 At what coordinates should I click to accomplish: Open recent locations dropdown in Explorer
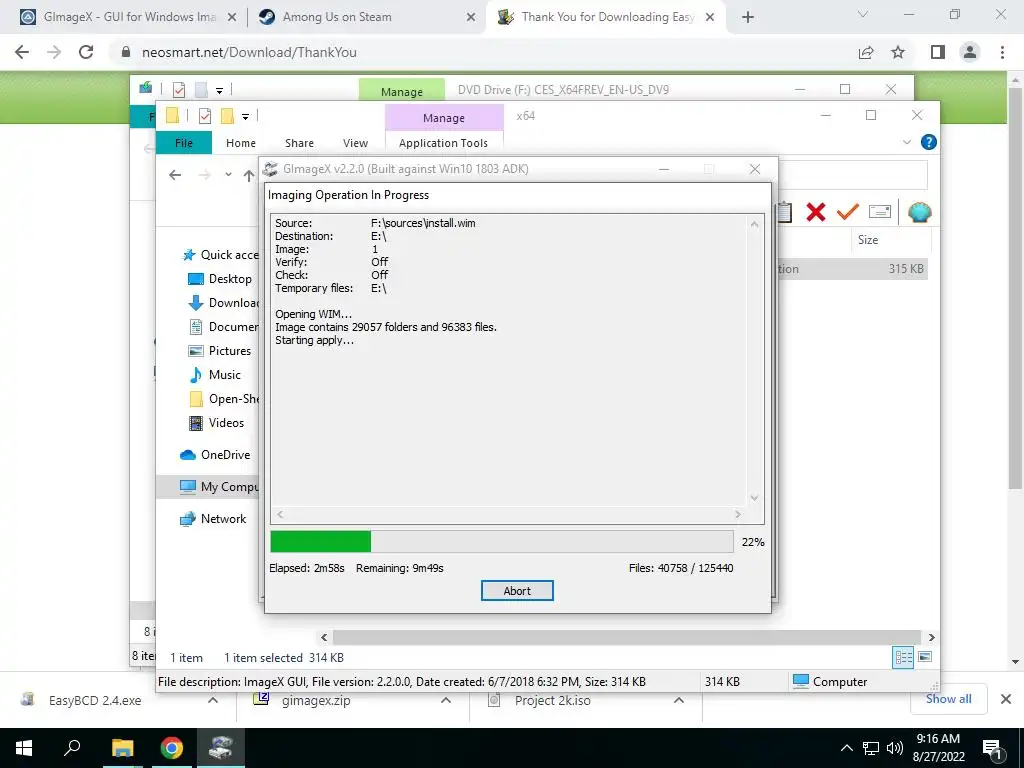tap(228, 174)
